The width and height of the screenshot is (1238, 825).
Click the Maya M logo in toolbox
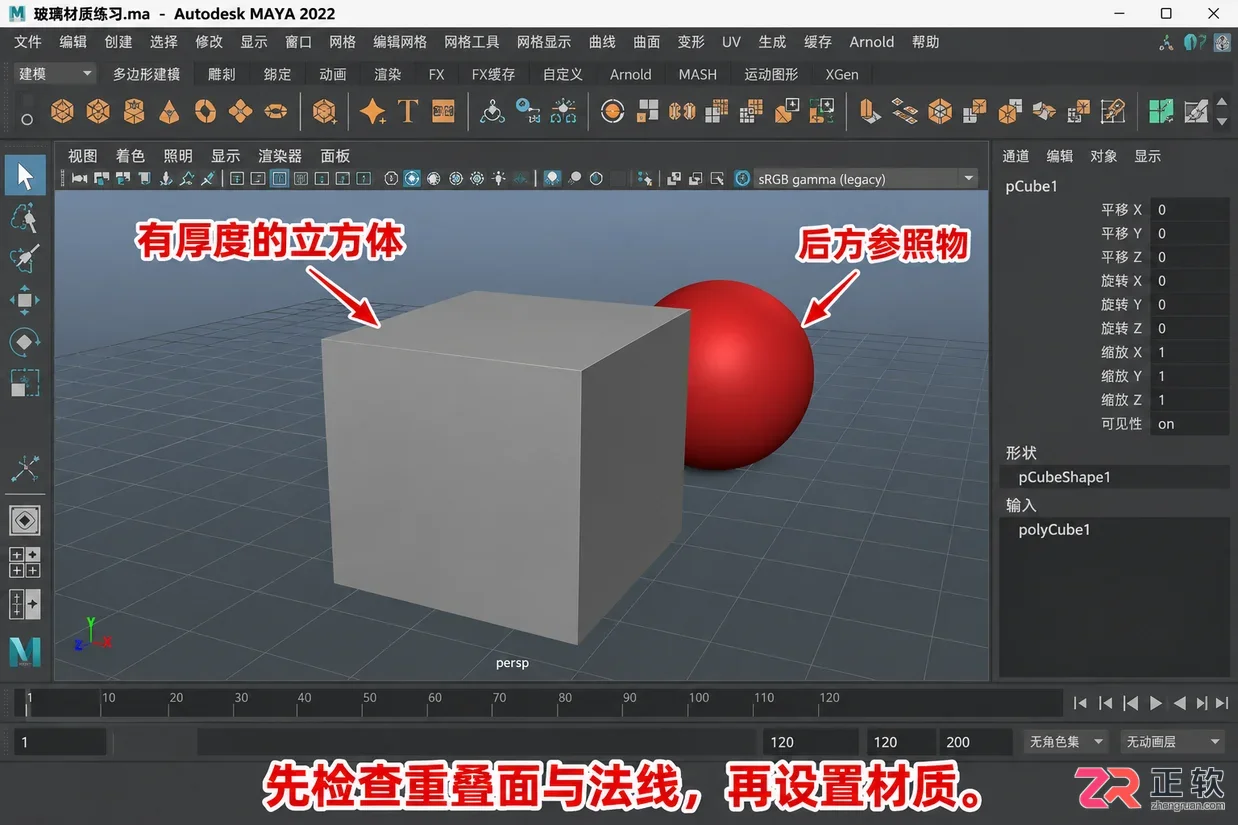point(25,652)
